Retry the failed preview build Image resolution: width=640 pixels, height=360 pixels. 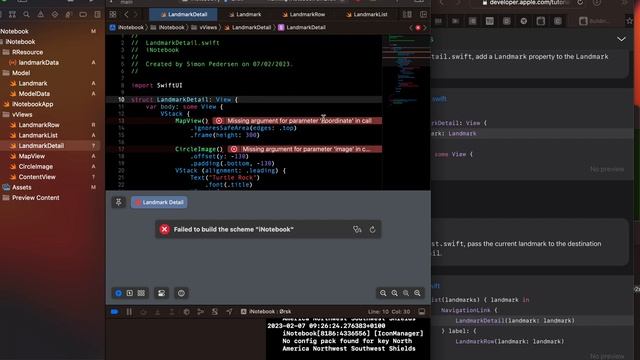point(372,229)
